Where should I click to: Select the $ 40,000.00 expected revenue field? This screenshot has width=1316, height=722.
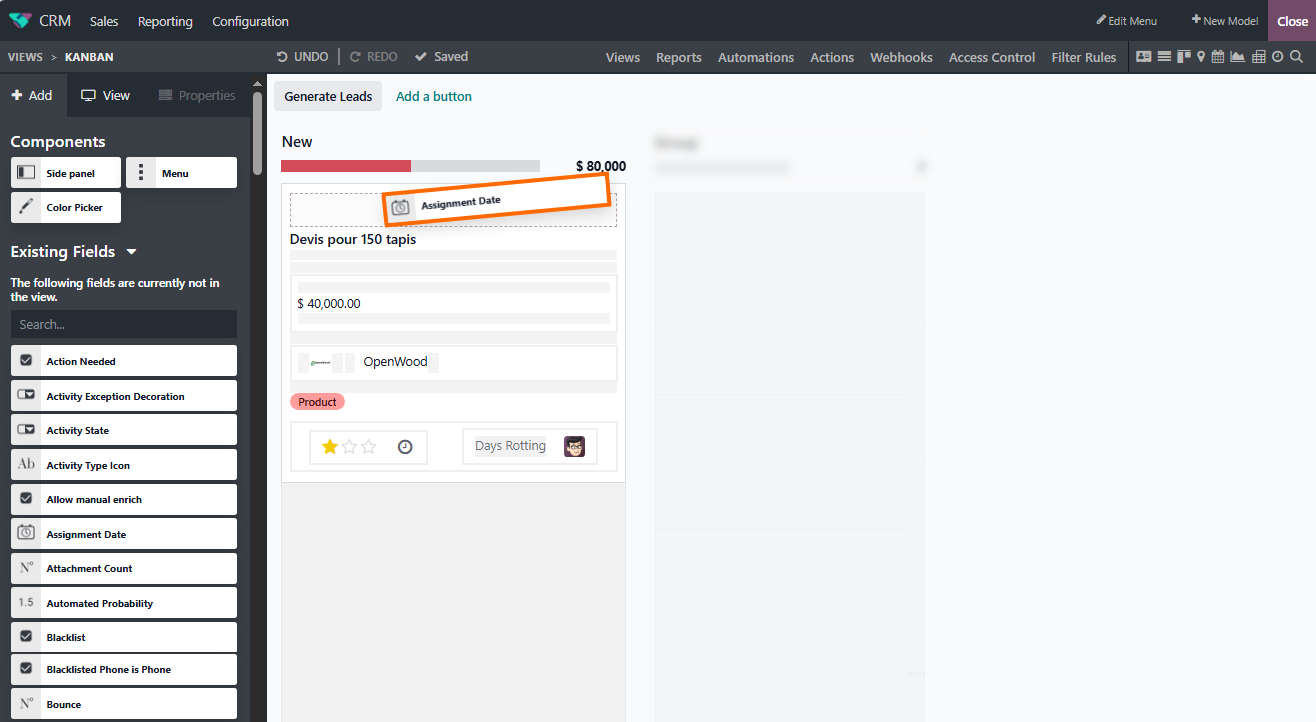tap(329, 303)
